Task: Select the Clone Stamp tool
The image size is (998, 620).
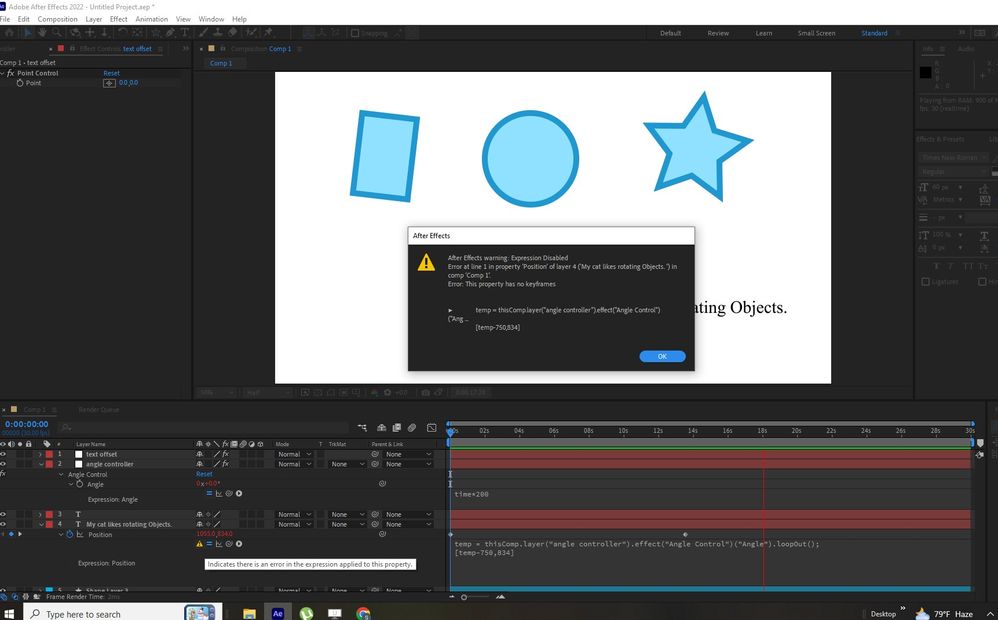Action: point(218,32)
